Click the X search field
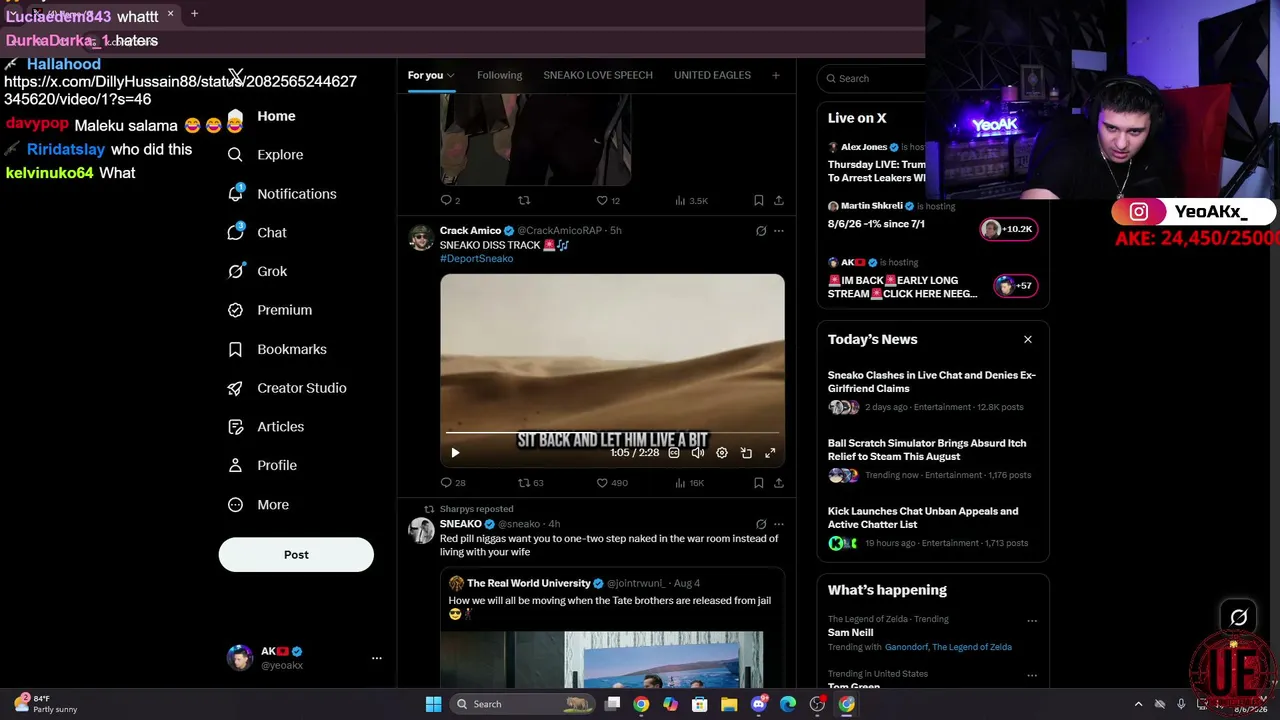Screen dimensions: 1280x720 (x=880, y=78)
